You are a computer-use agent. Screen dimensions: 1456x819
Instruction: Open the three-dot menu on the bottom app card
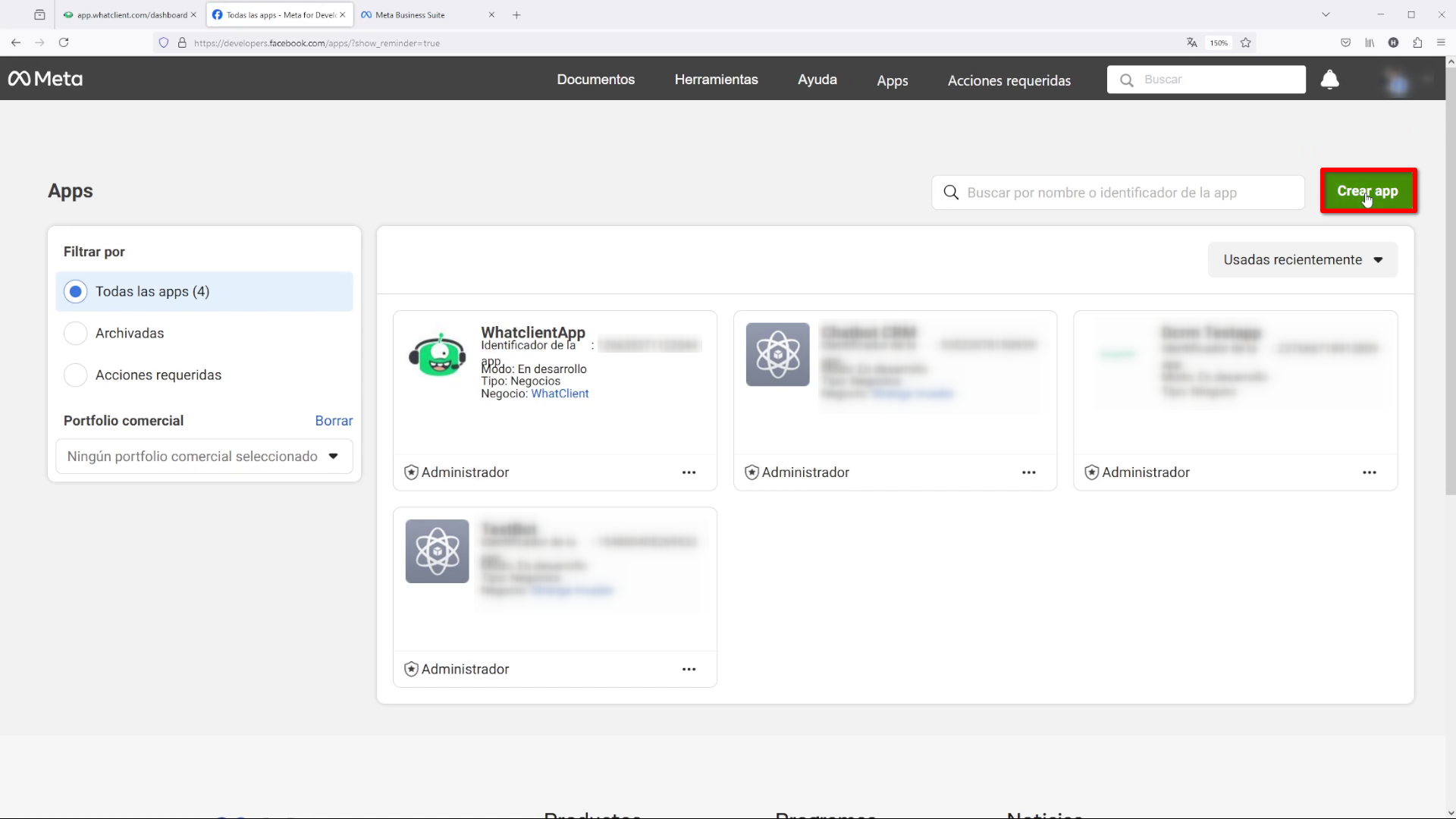tap(689, 670)
